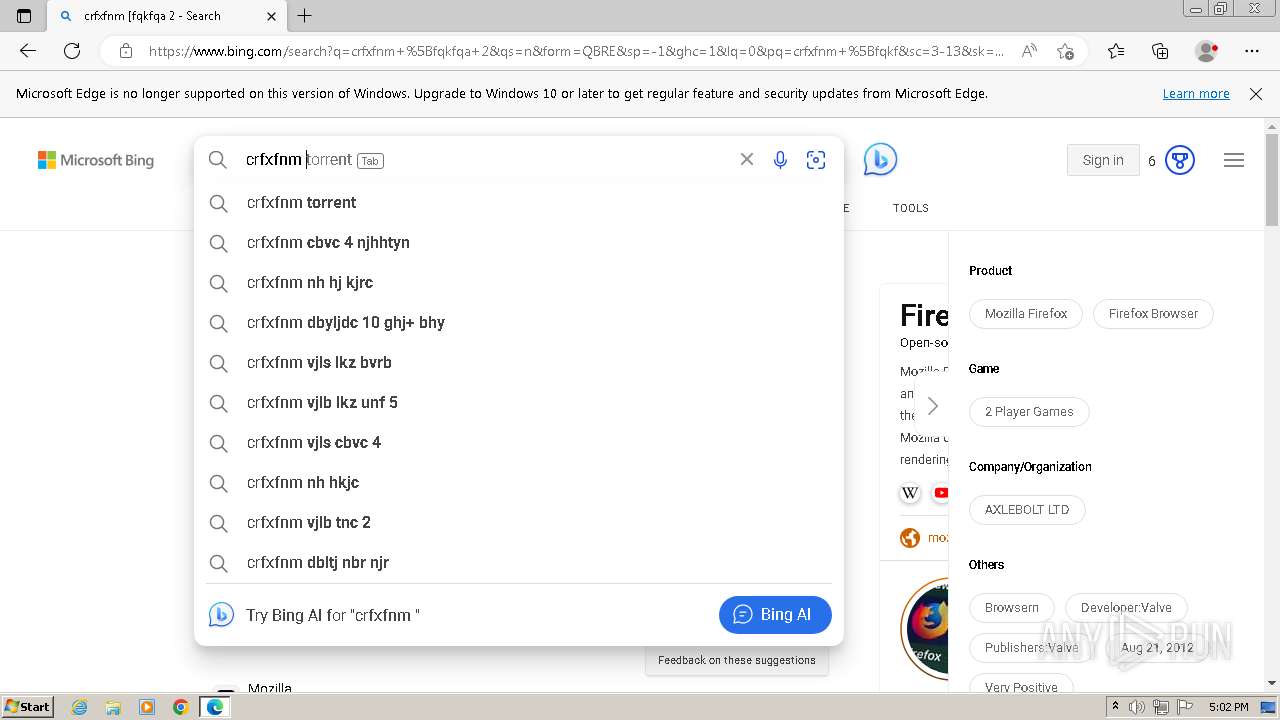Reload the page with refresh icon
This screenshot has height=720, width=1280.
(72, 51)
